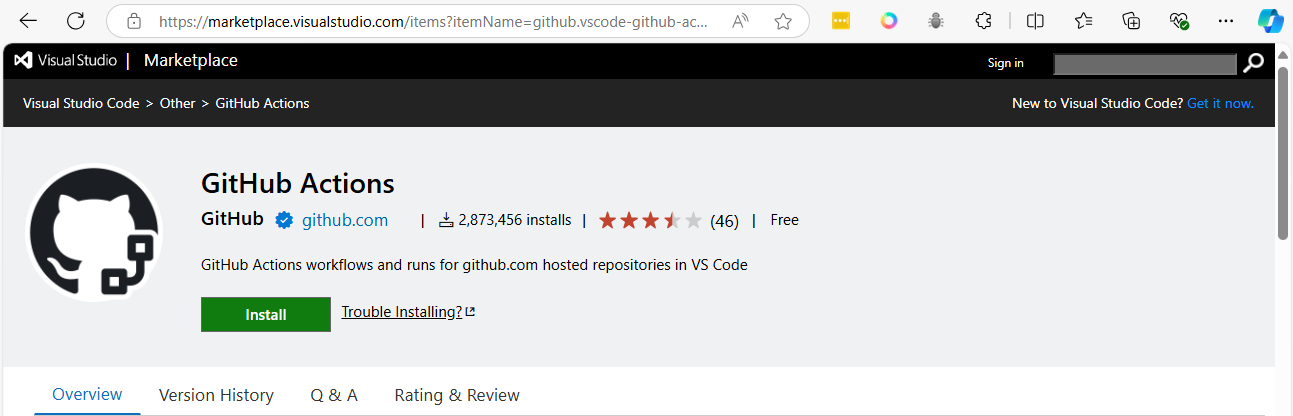
Task: Open Browser essentials heart icon
Action: [1179, 21]
